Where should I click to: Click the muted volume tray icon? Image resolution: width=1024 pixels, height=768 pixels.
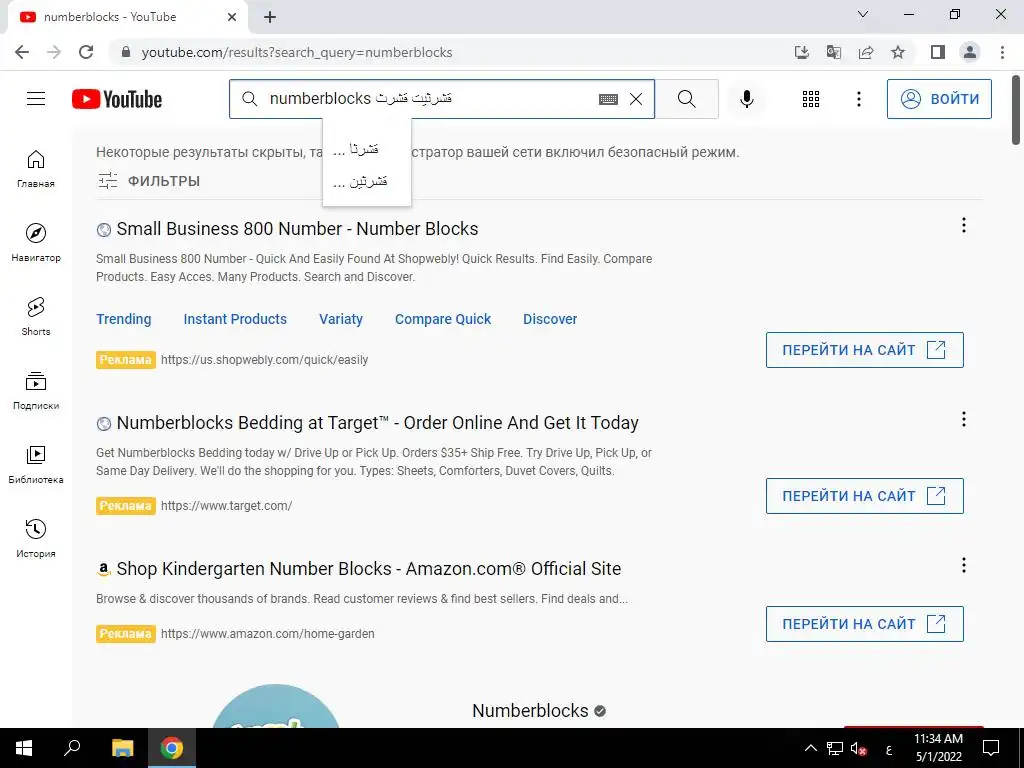(x=858, y=748)
